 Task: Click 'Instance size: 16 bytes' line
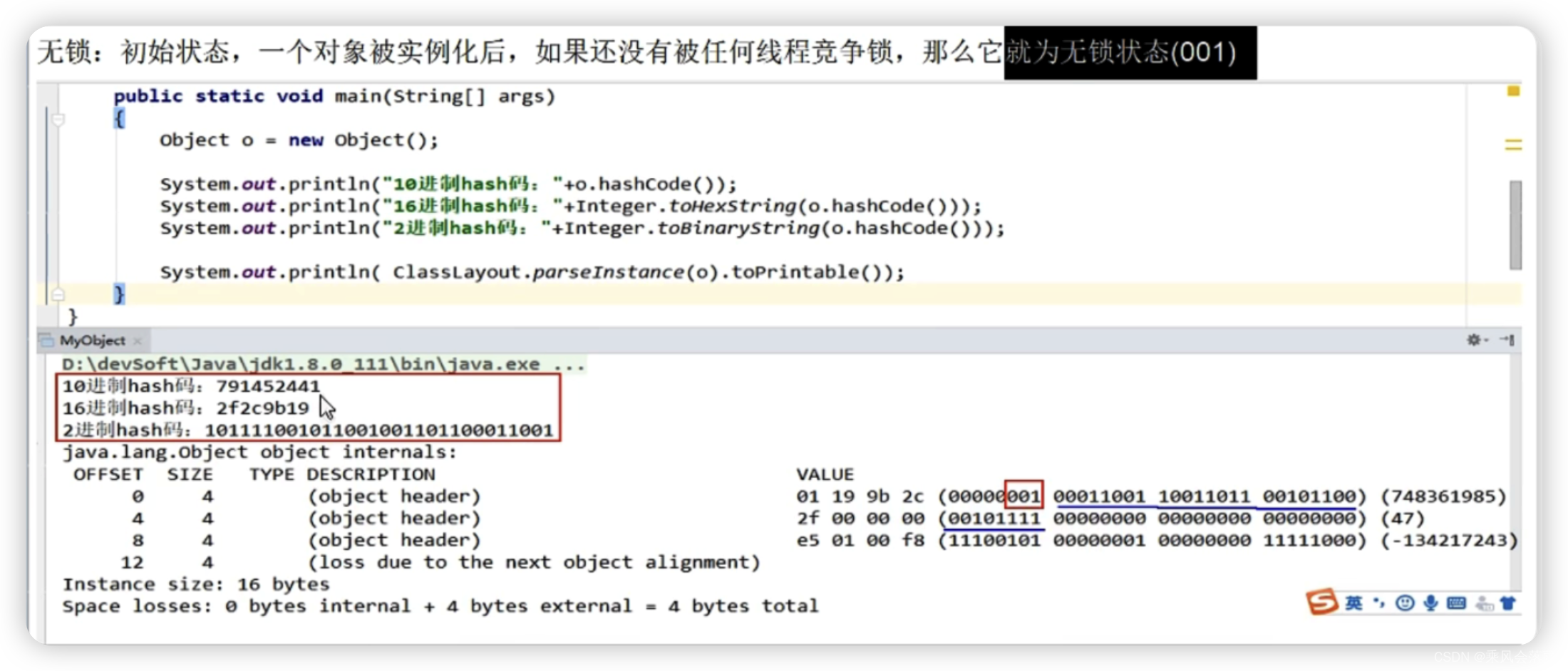point(196,585)
